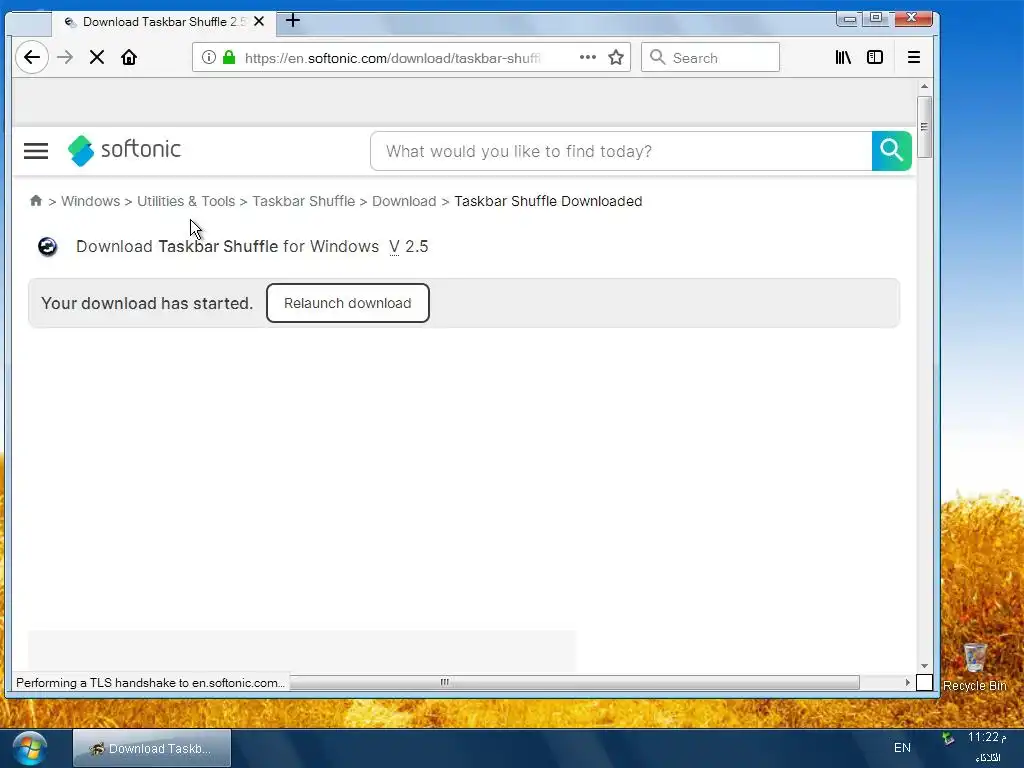The image size is (1024, 768).
Task: Click the vertical scrollbar thumb
Action: [924, 127]
